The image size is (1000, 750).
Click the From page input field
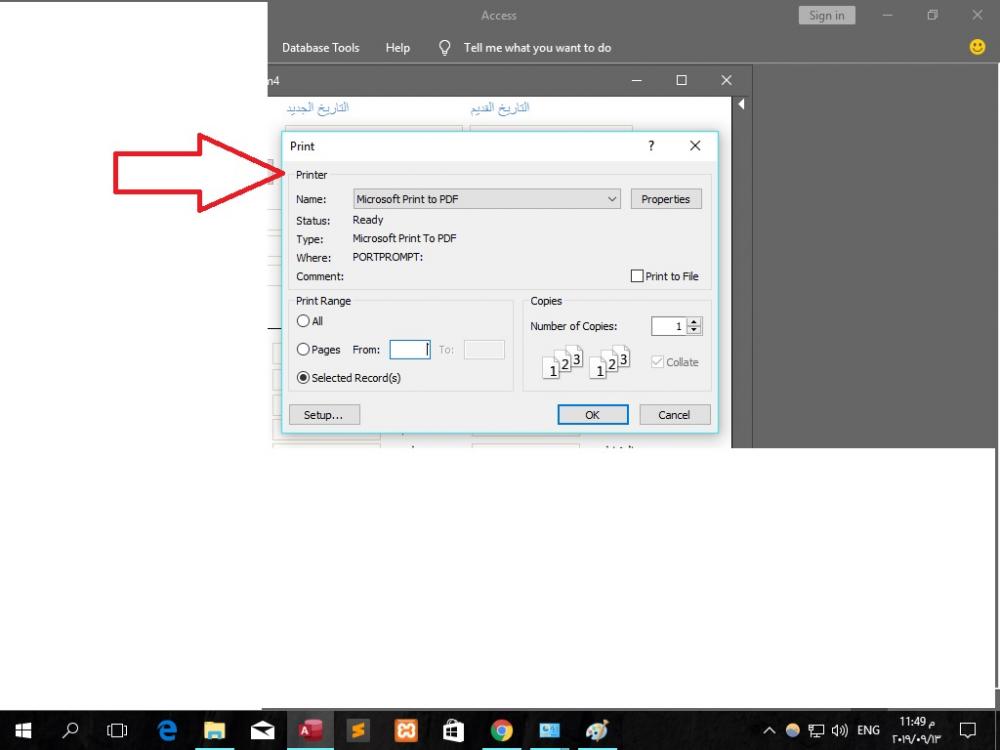410,349
